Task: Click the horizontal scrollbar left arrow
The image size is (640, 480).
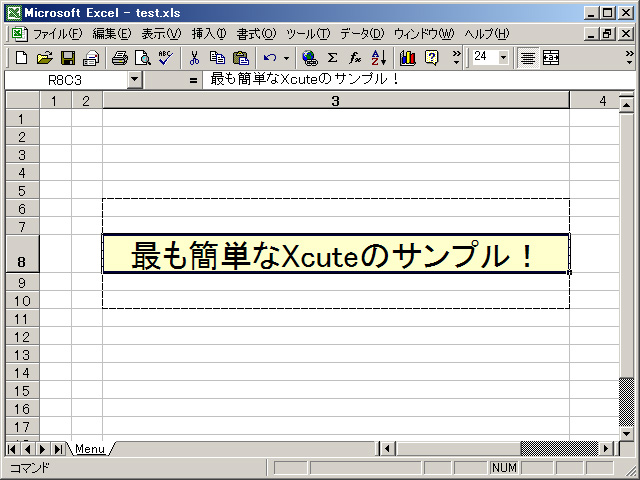Action: click(387, 449)
